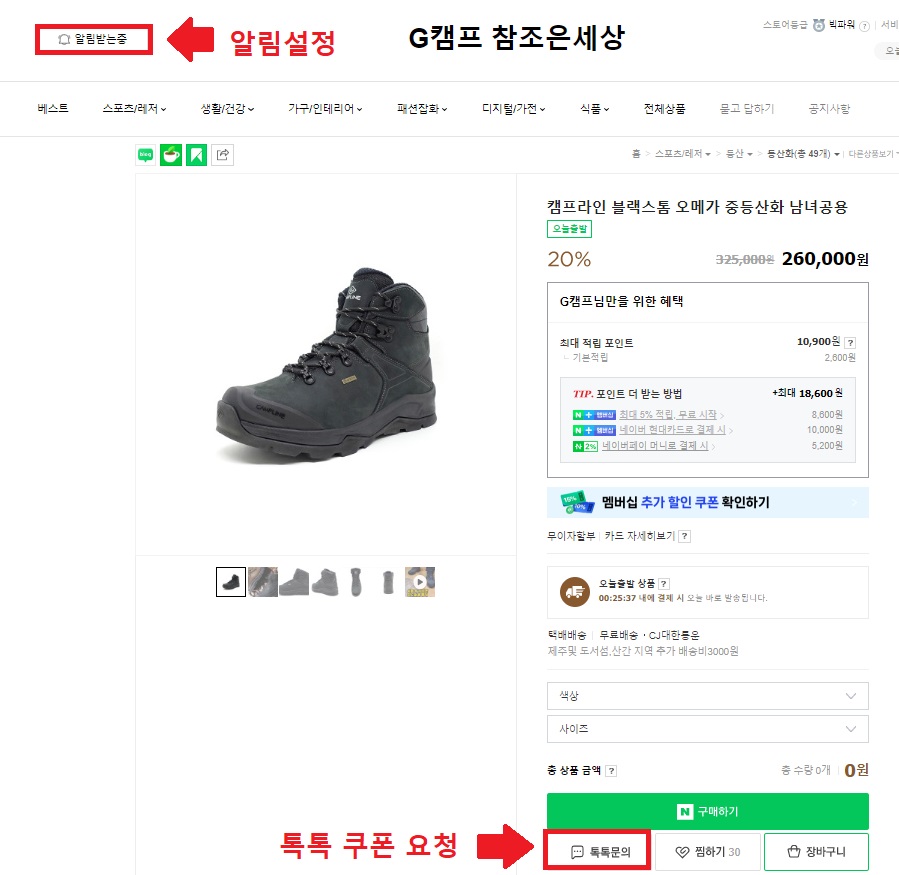Select the second shoe thumbnail image
899x875 pixels.
click(x=263, y=582)
